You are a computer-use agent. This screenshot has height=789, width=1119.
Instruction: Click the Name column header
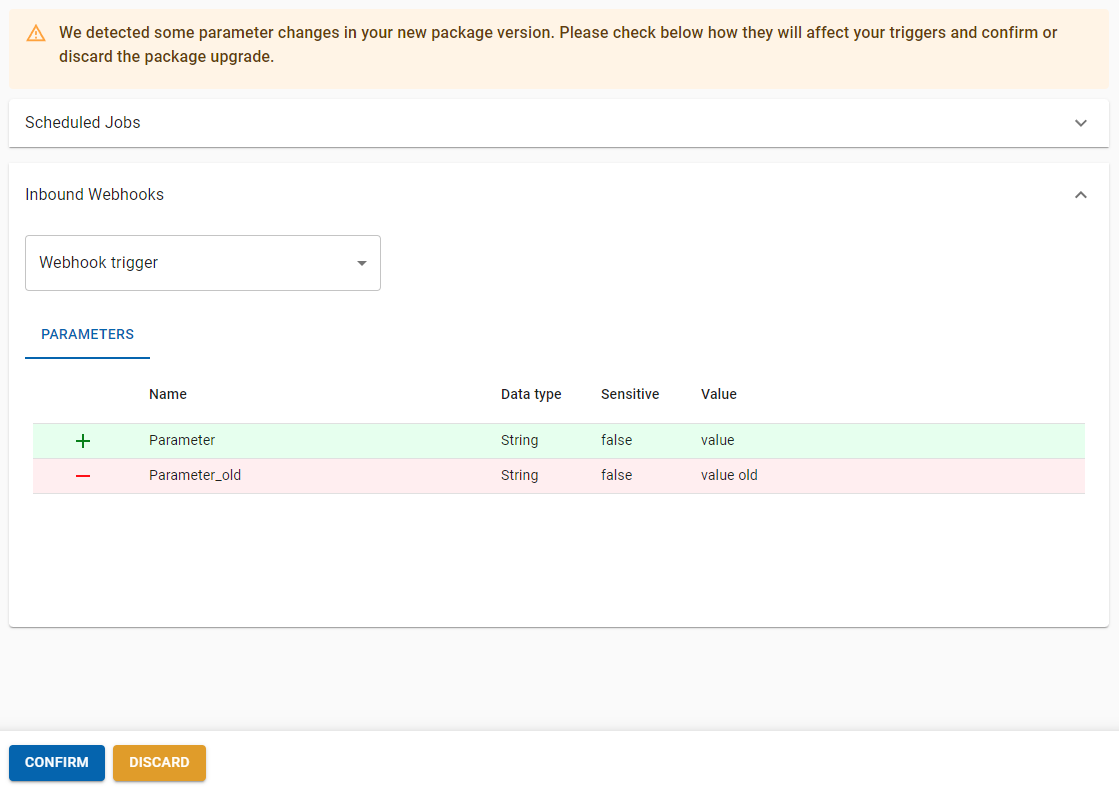click(x=168, y=394)
